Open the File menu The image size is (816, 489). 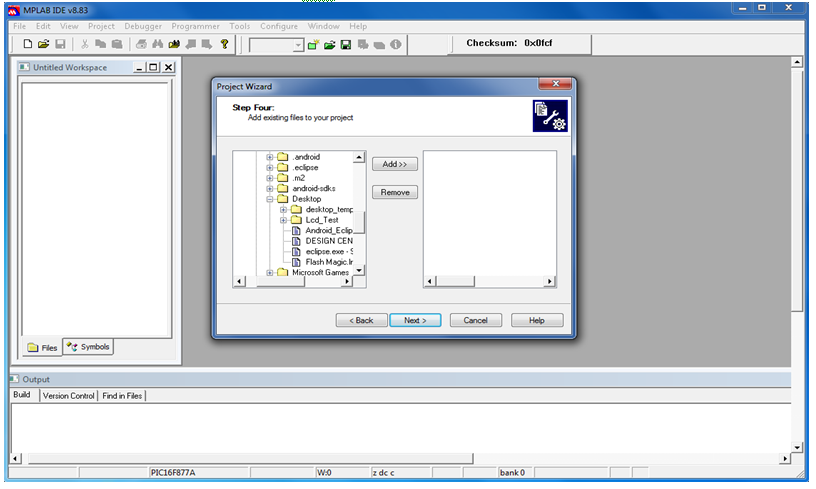pyautogui.click(x=19, y=26)
